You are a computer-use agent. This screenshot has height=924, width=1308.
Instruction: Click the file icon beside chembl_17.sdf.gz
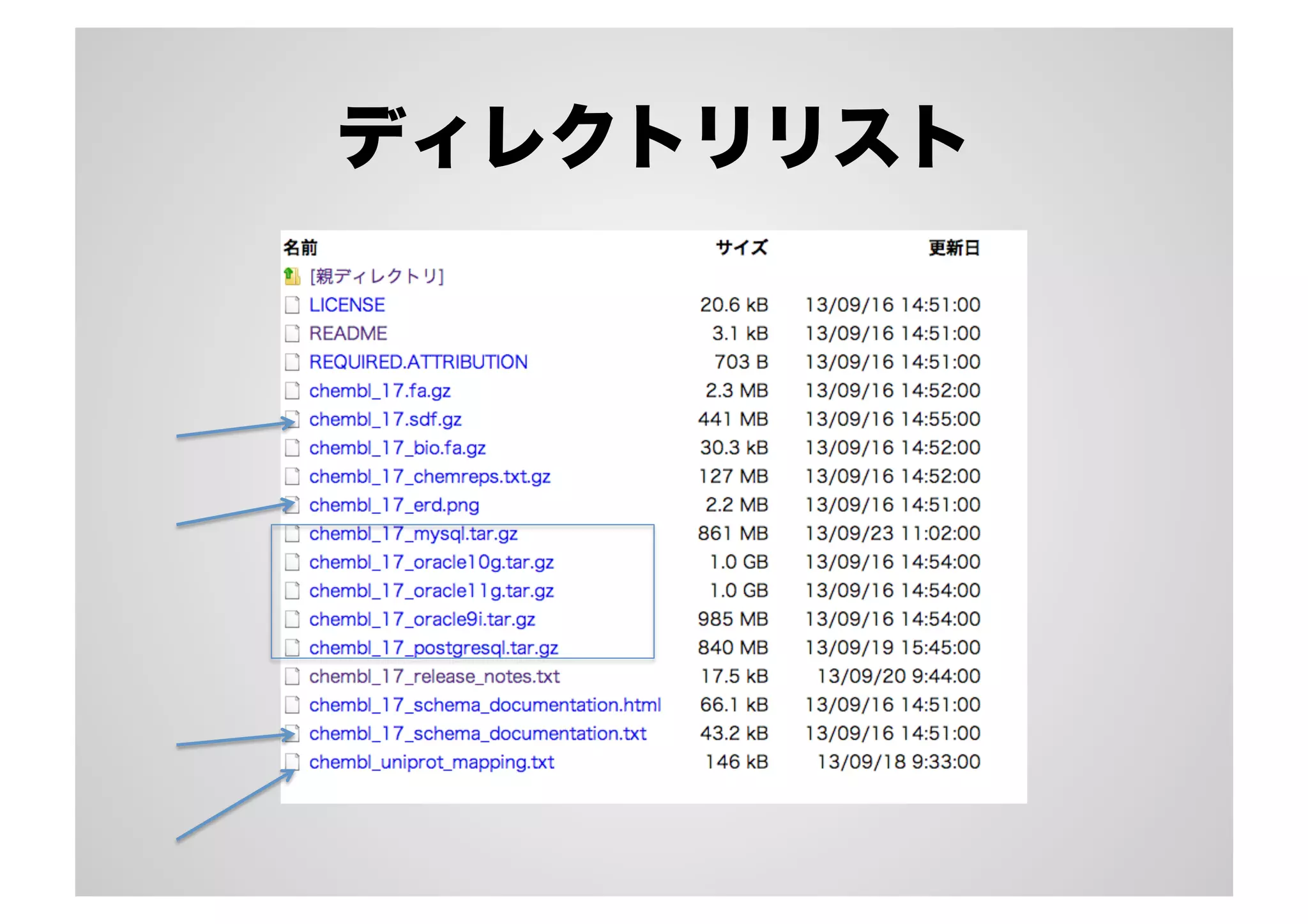292,420
